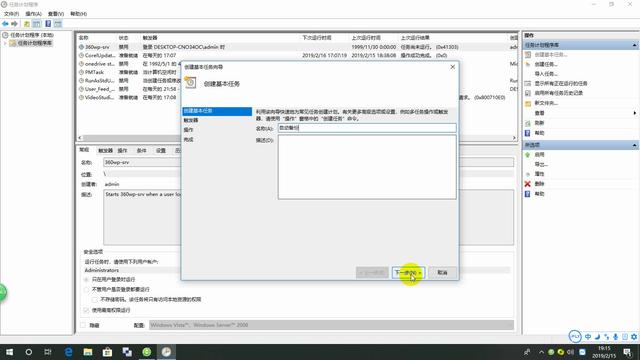
Task: Open the notification center in the taskbar
Action: pos(627,352)
